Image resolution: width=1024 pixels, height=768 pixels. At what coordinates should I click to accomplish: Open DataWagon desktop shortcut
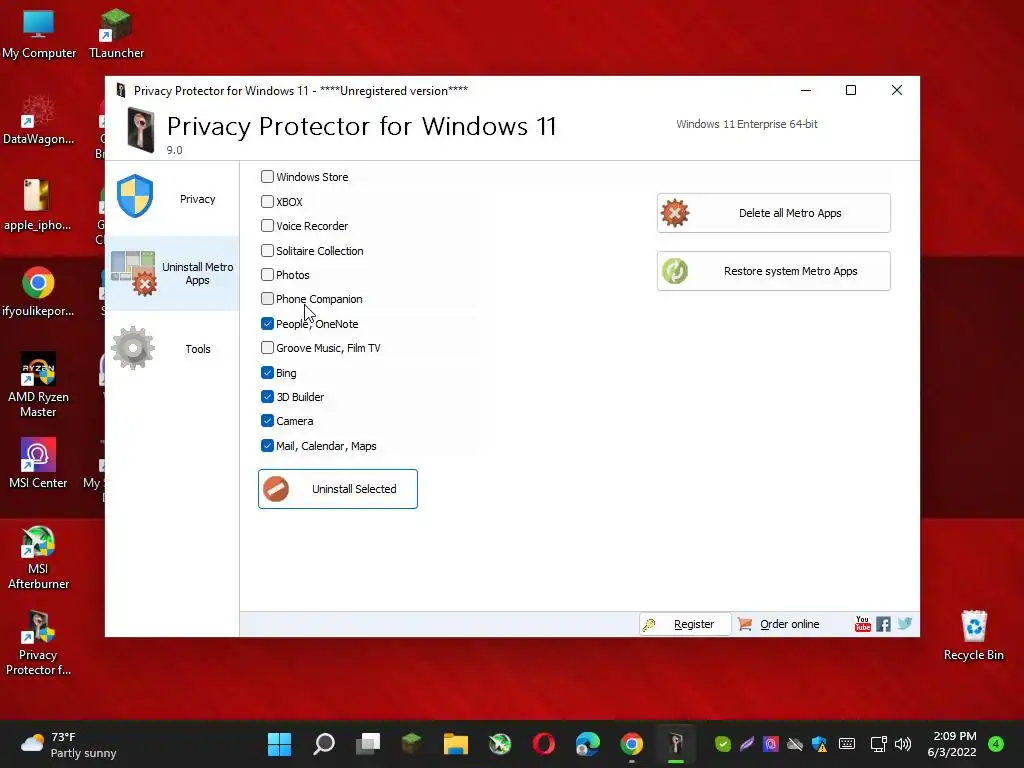pos(39,121)
